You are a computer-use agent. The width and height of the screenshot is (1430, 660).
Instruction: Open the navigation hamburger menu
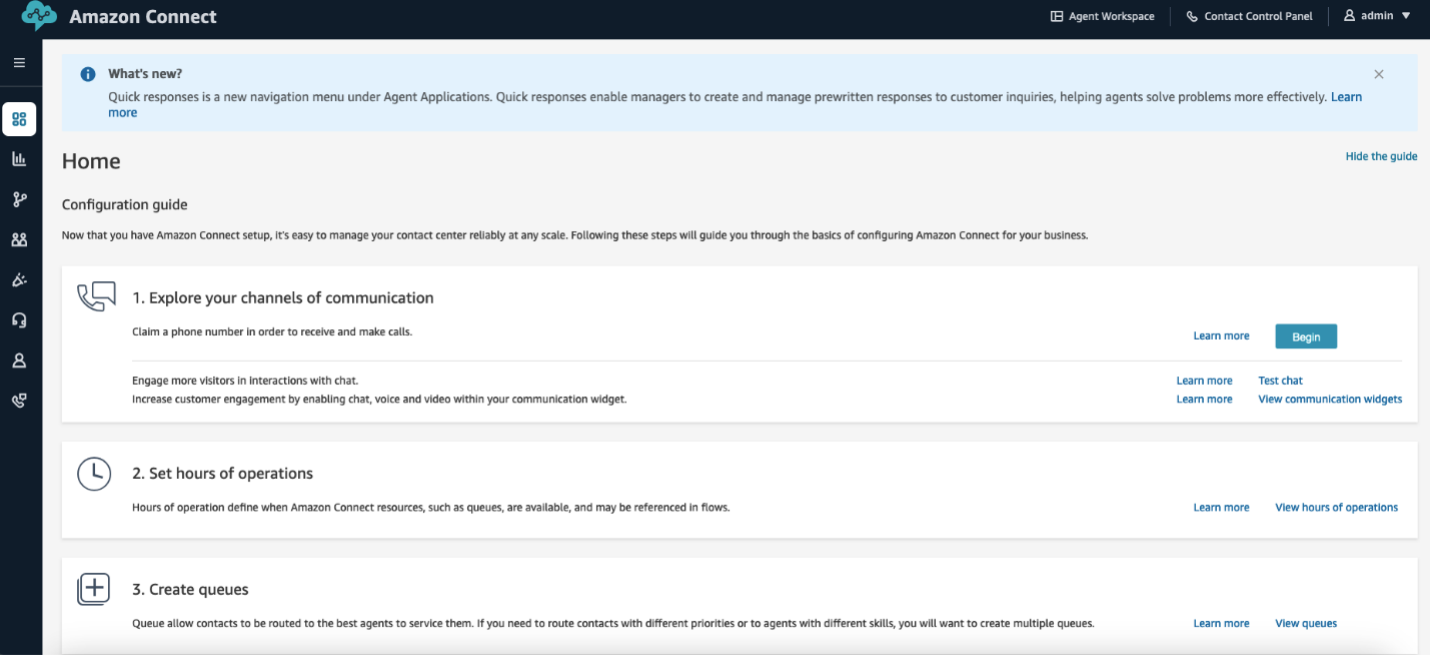coord(19,62)
